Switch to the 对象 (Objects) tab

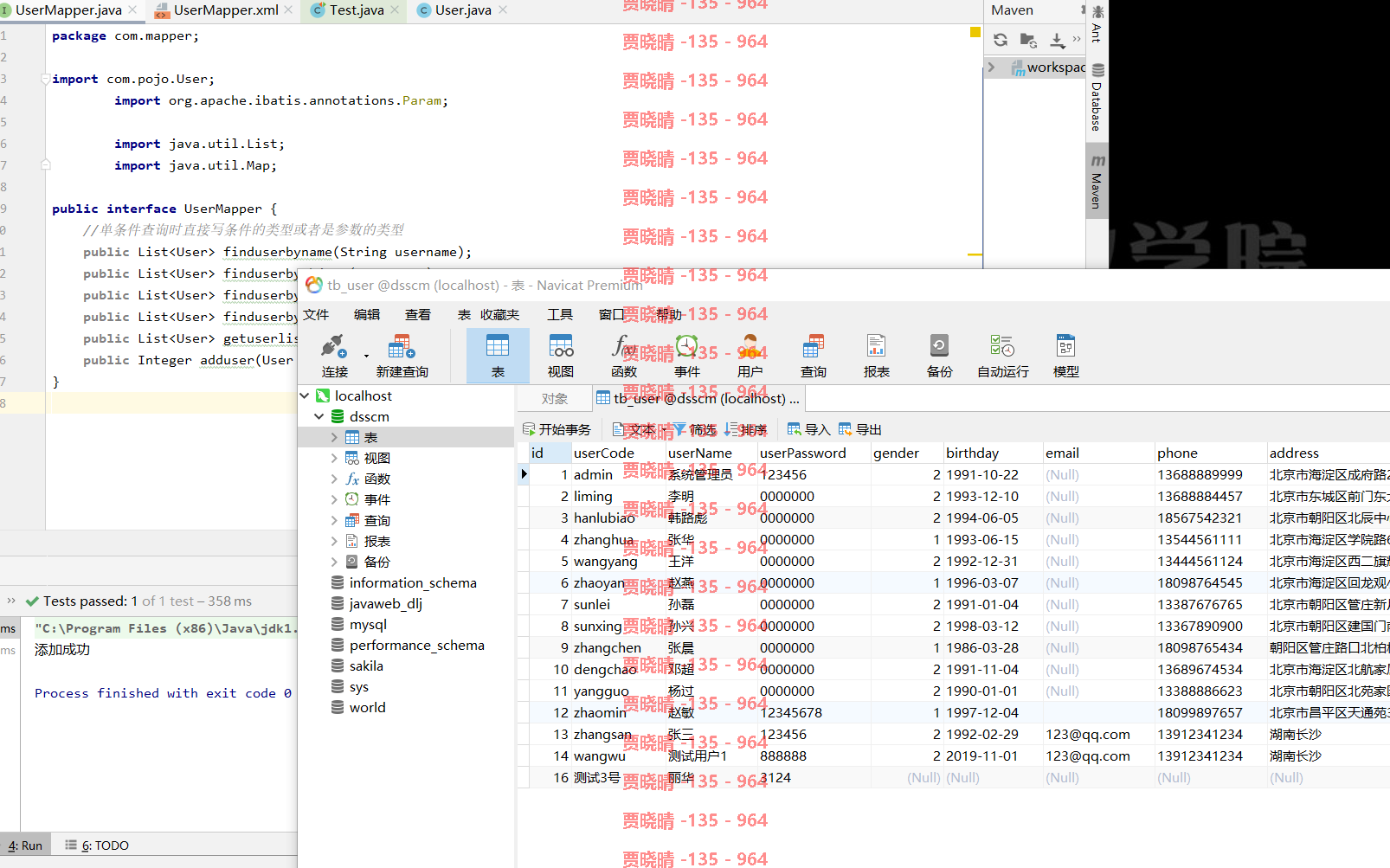coord(555,398)
